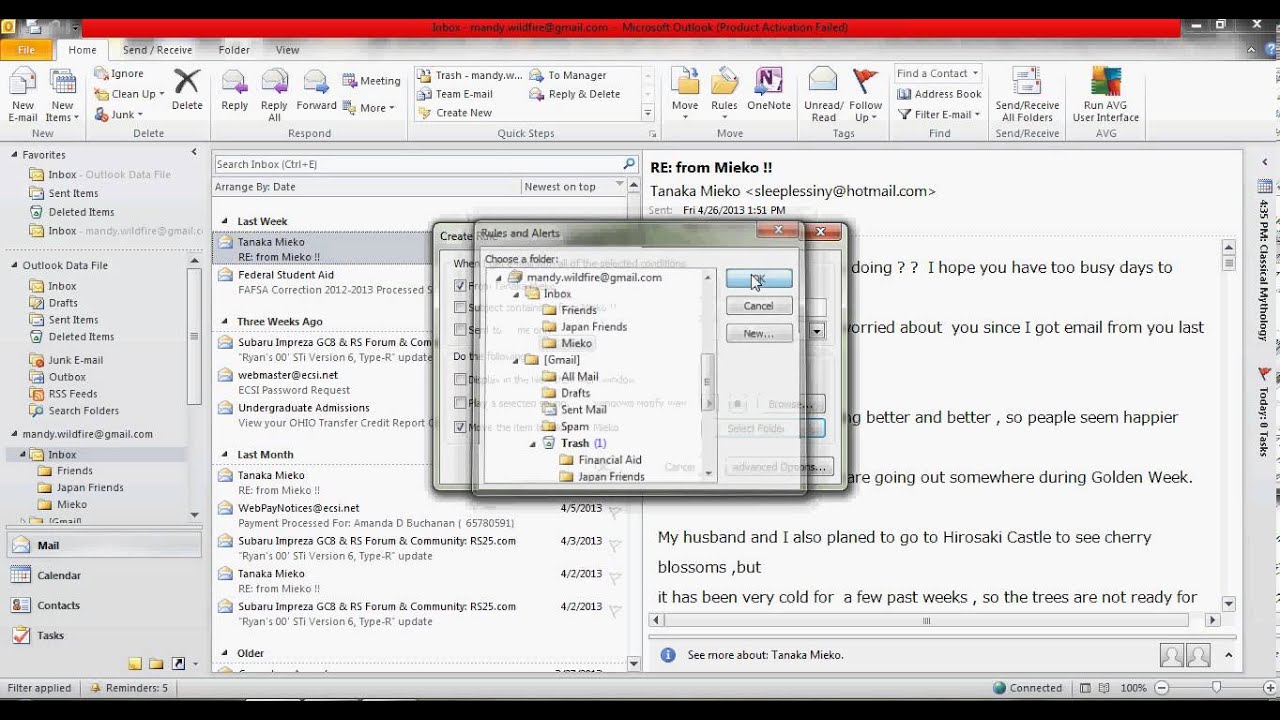Viewport: 1280px width, 720px height.
Task: Click the New... button in folder dialog
Action: pyautogui.click(x=759, y=333)
